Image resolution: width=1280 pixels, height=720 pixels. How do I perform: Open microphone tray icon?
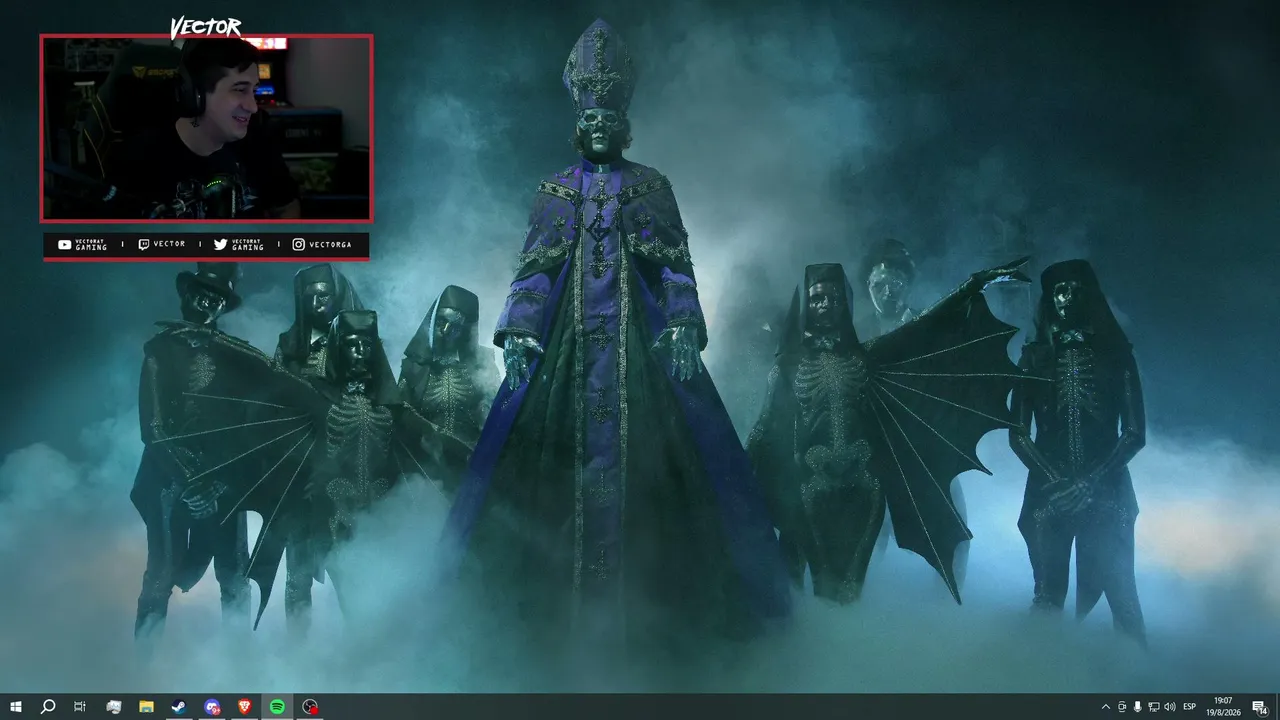point(1138,706)
